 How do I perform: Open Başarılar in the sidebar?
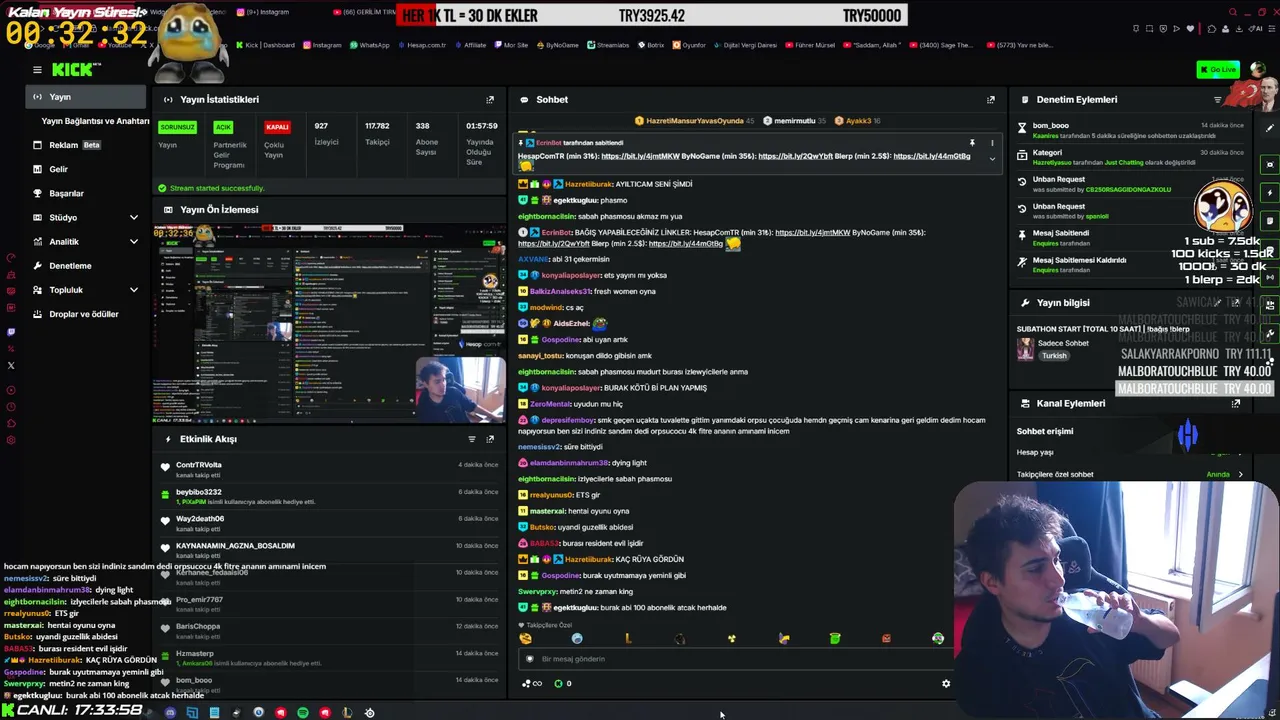coord(66,193)
